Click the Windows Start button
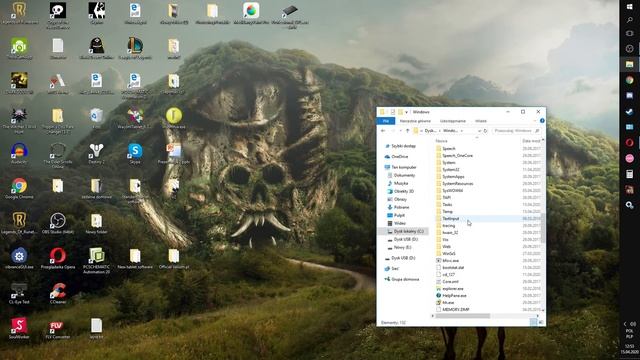The height and width of the screenshot is (360, 640). coord(629,7)
